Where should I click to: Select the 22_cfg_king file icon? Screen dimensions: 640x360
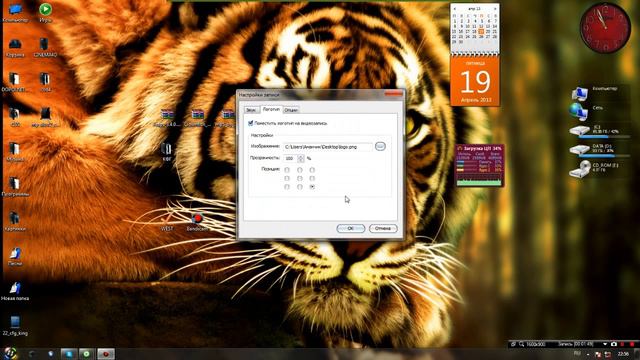click(x=15, y=326)
